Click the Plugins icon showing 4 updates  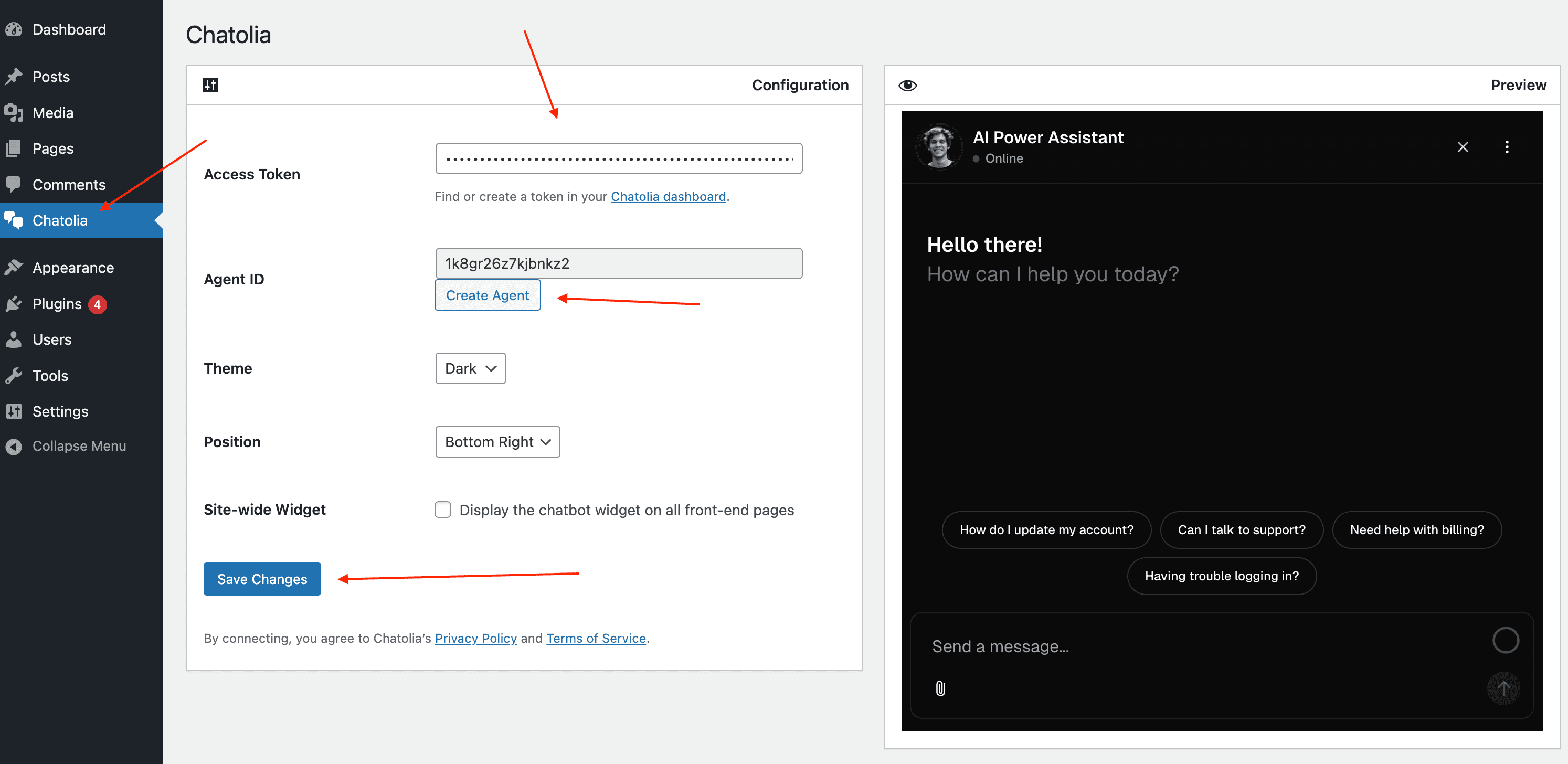tap(15, 303)
